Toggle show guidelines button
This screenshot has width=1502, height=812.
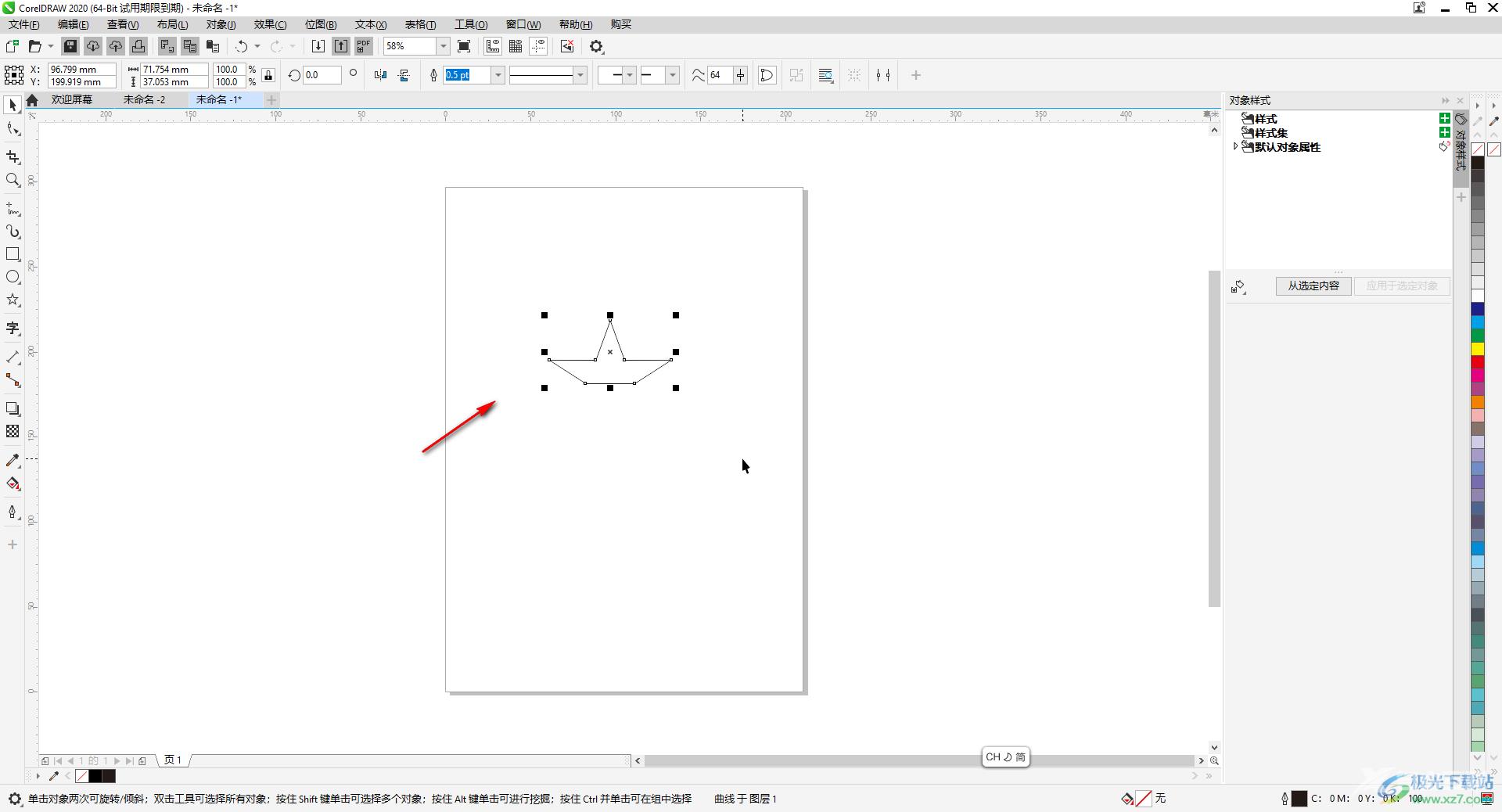coord(538,46)
